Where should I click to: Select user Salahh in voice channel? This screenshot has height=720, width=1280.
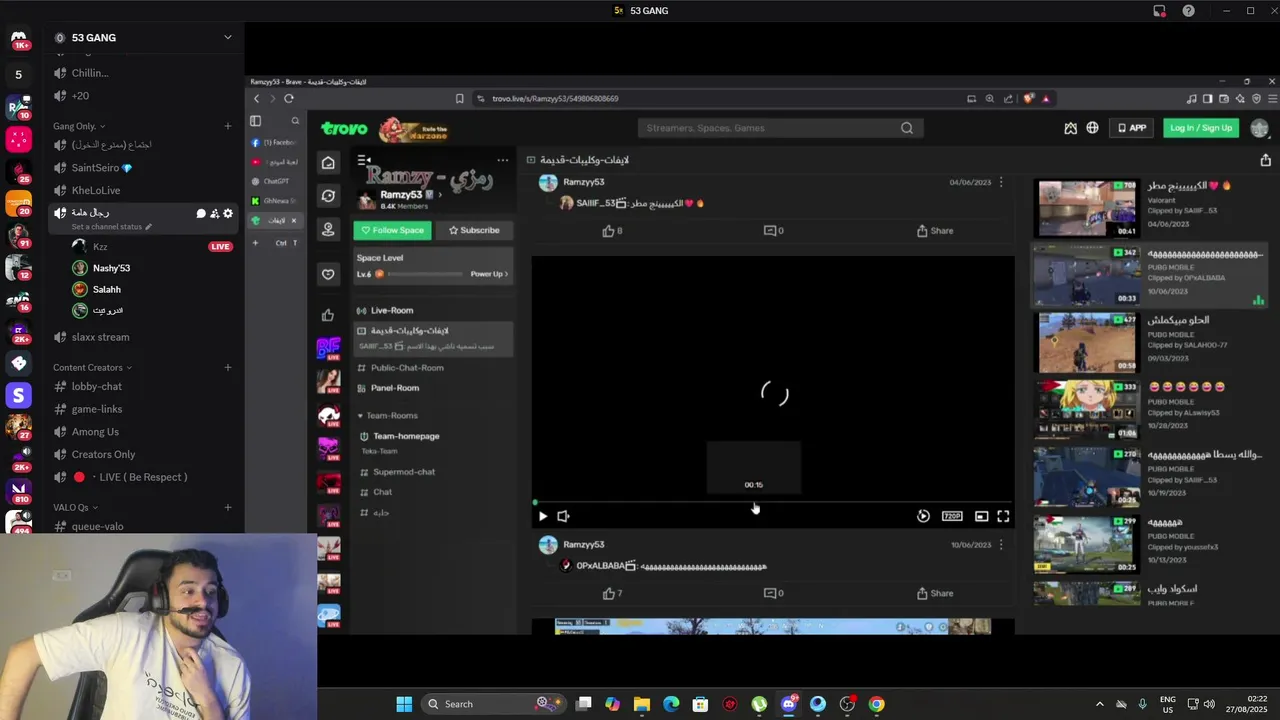click(106, 289)
